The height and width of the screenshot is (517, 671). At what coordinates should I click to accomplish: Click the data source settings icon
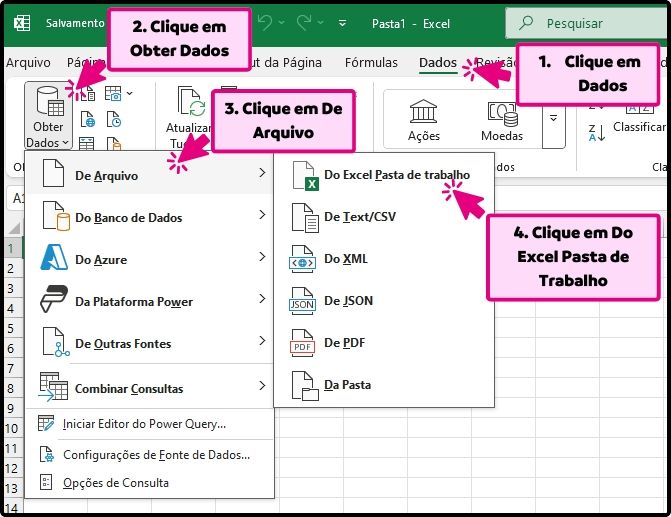46,454
